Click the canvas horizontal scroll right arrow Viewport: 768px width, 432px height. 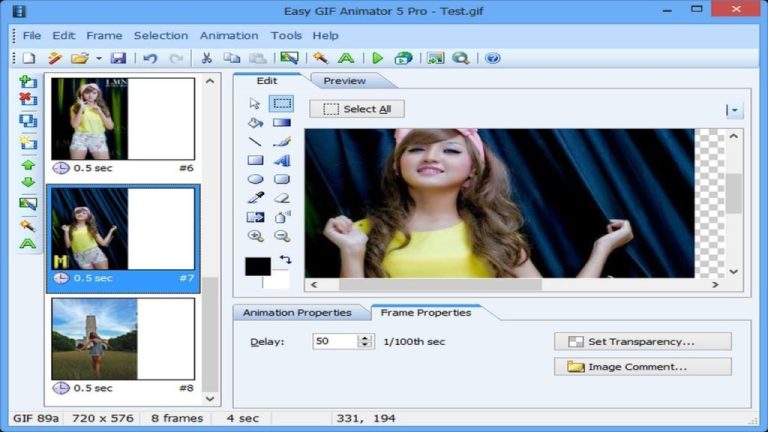(x=715, y=284)
